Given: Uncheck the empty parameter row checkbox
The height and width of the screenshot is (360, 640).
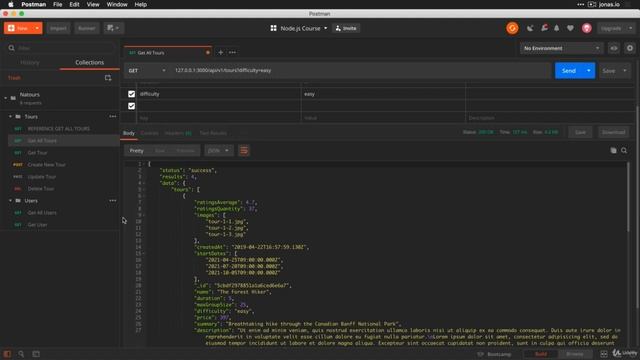Looking at the screenshot, I should tap(131, 106).
